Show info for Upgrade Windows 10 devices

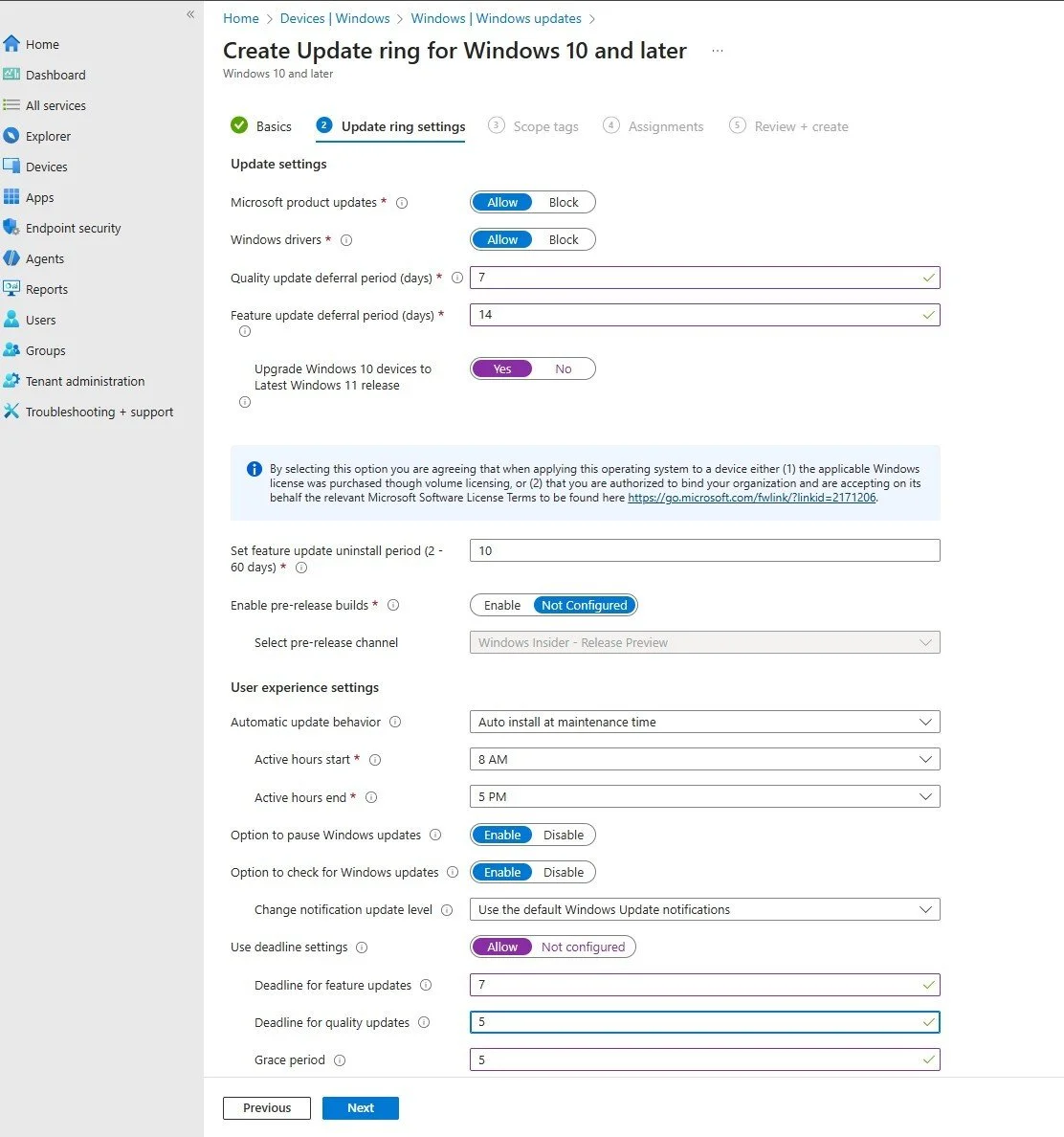(245, 402)
